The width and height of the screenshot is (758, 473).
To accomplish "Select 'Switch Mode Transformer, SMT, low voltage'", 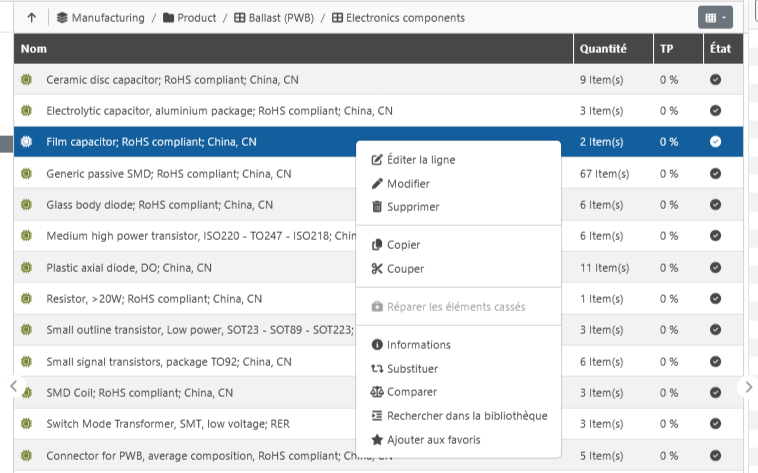I will pyautogui.click(x=378, y=424).
